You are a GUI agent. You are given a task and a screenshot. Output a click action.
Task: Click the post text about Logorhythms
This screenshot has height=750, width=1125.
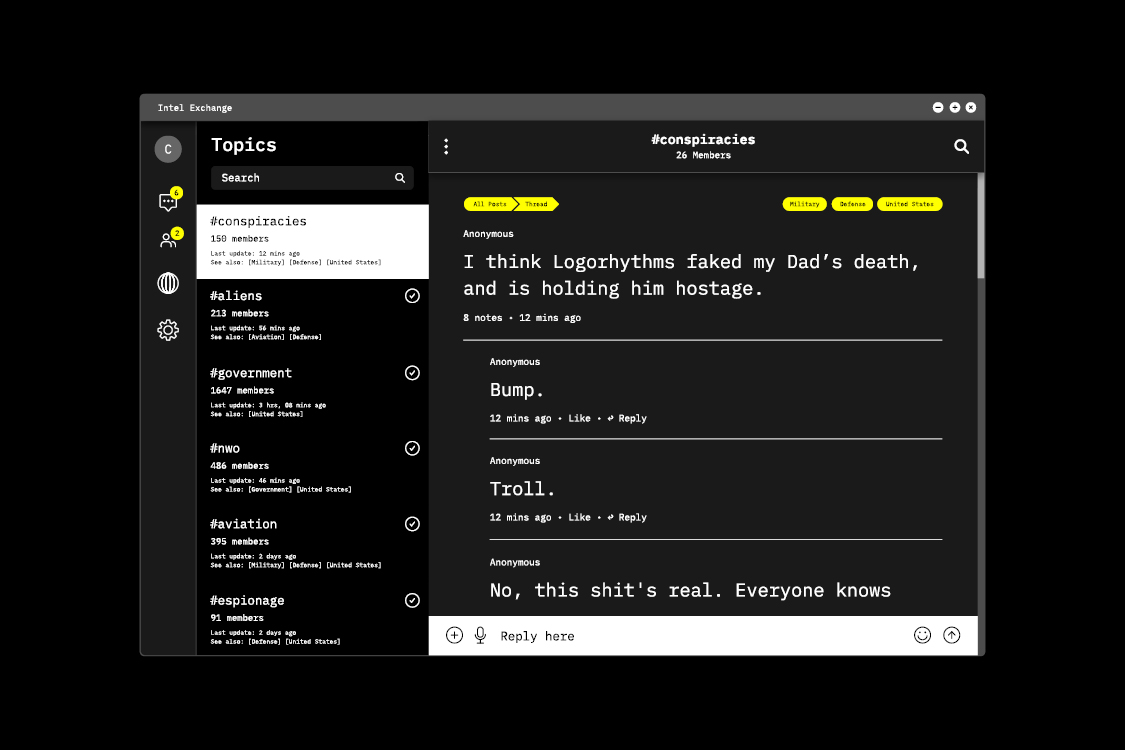691,276
